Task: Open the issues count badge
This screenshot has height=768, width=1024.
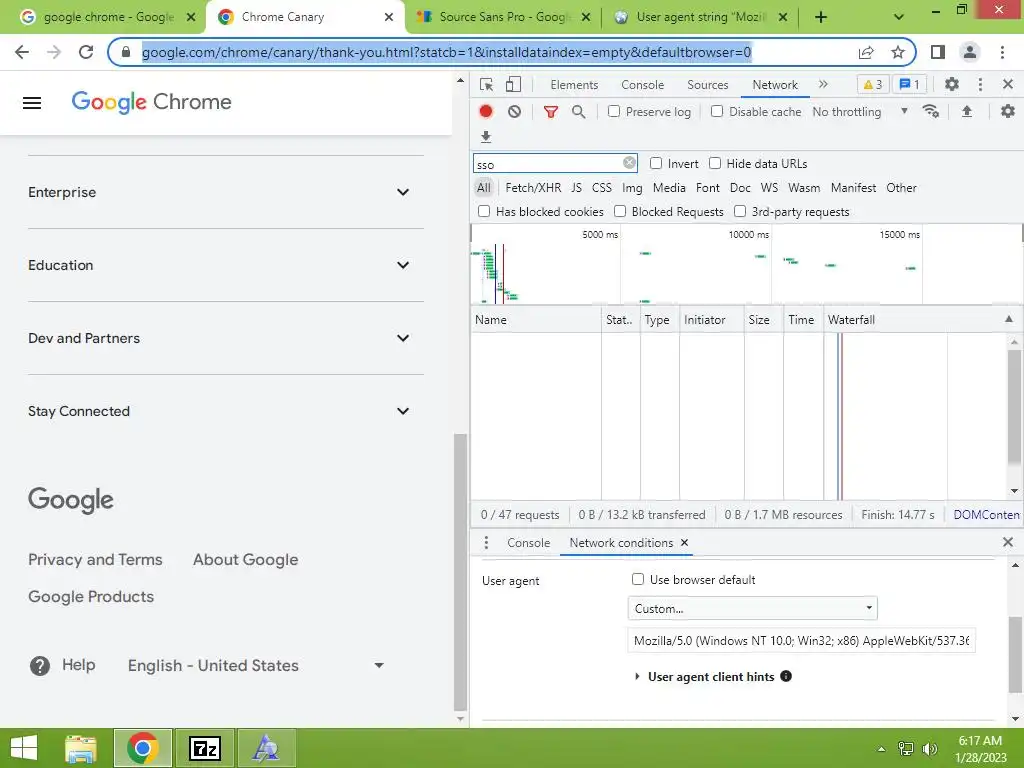Action: 909,84
